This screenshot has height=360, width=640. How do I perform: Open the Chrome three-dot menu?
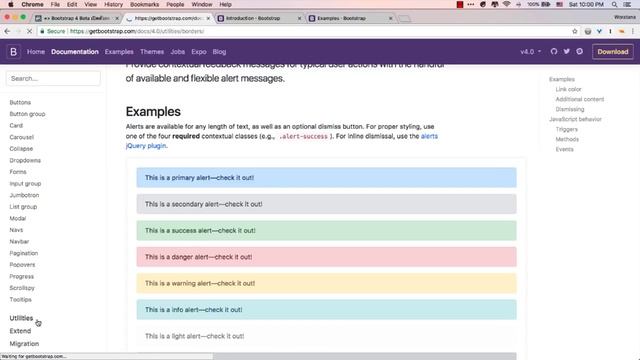tap(633, 31)
